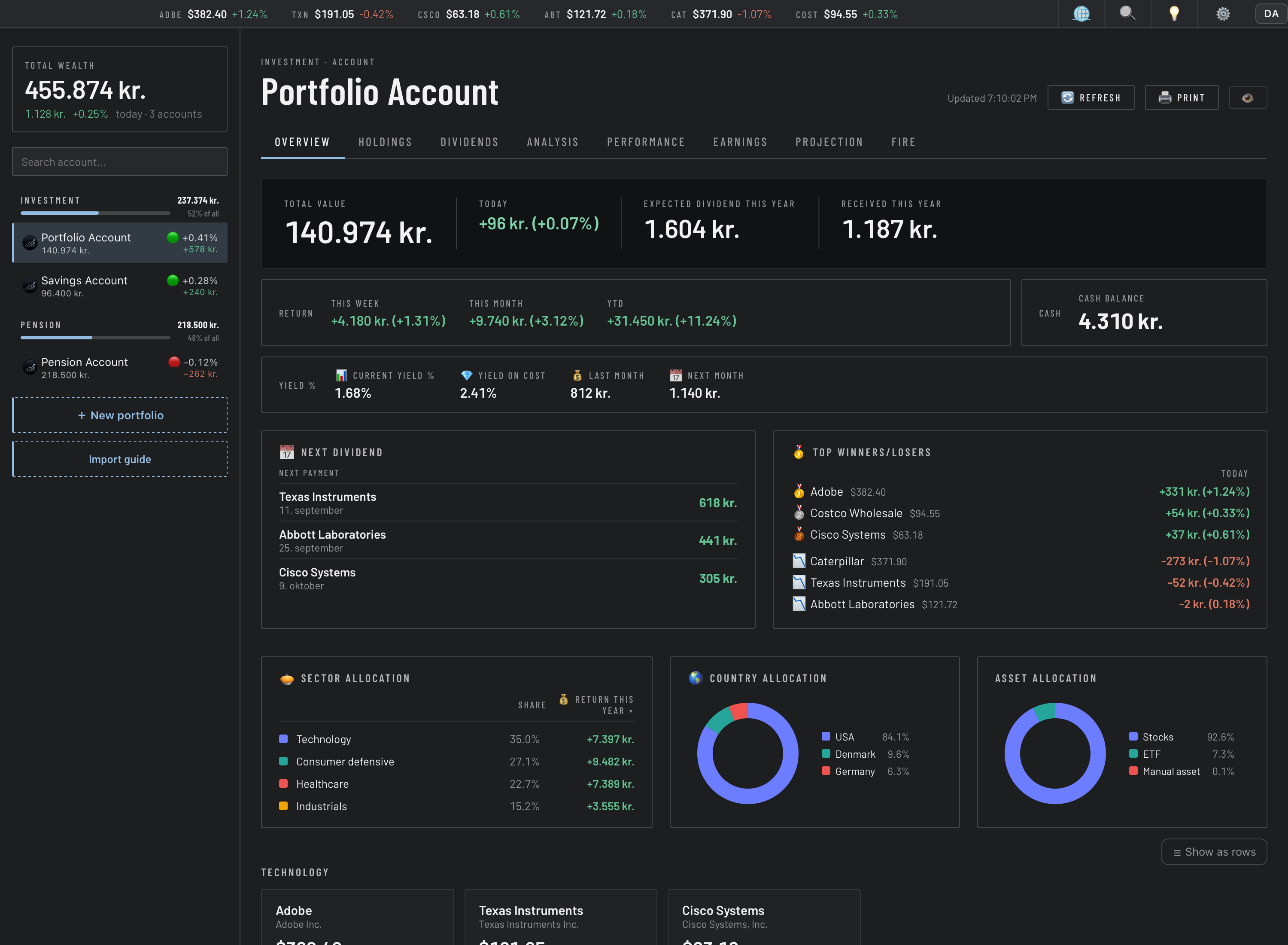This screenshot has width=1288, height=945.
Task: Click Technology sector color swatch
Action: click(283, 739)
